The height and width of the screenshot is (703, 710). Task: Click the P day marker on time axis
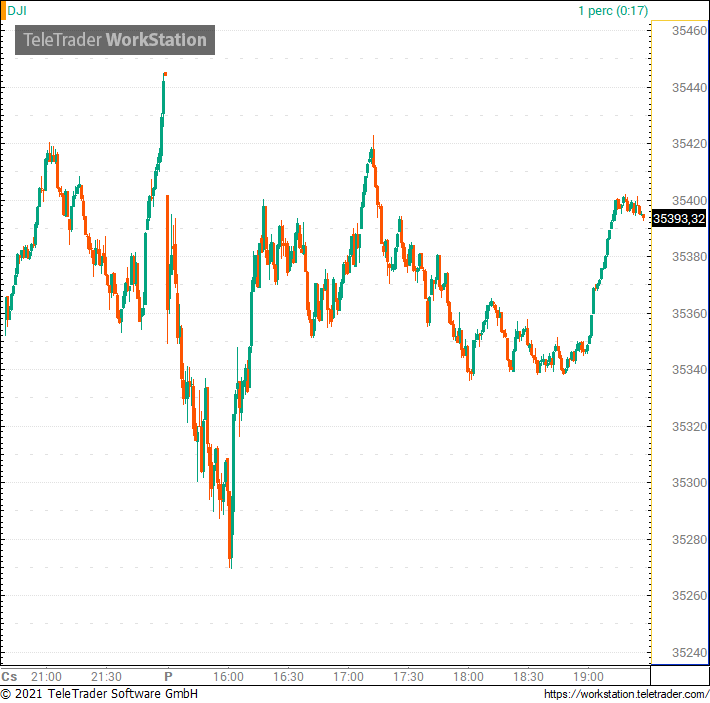click(x=168, y=677)
